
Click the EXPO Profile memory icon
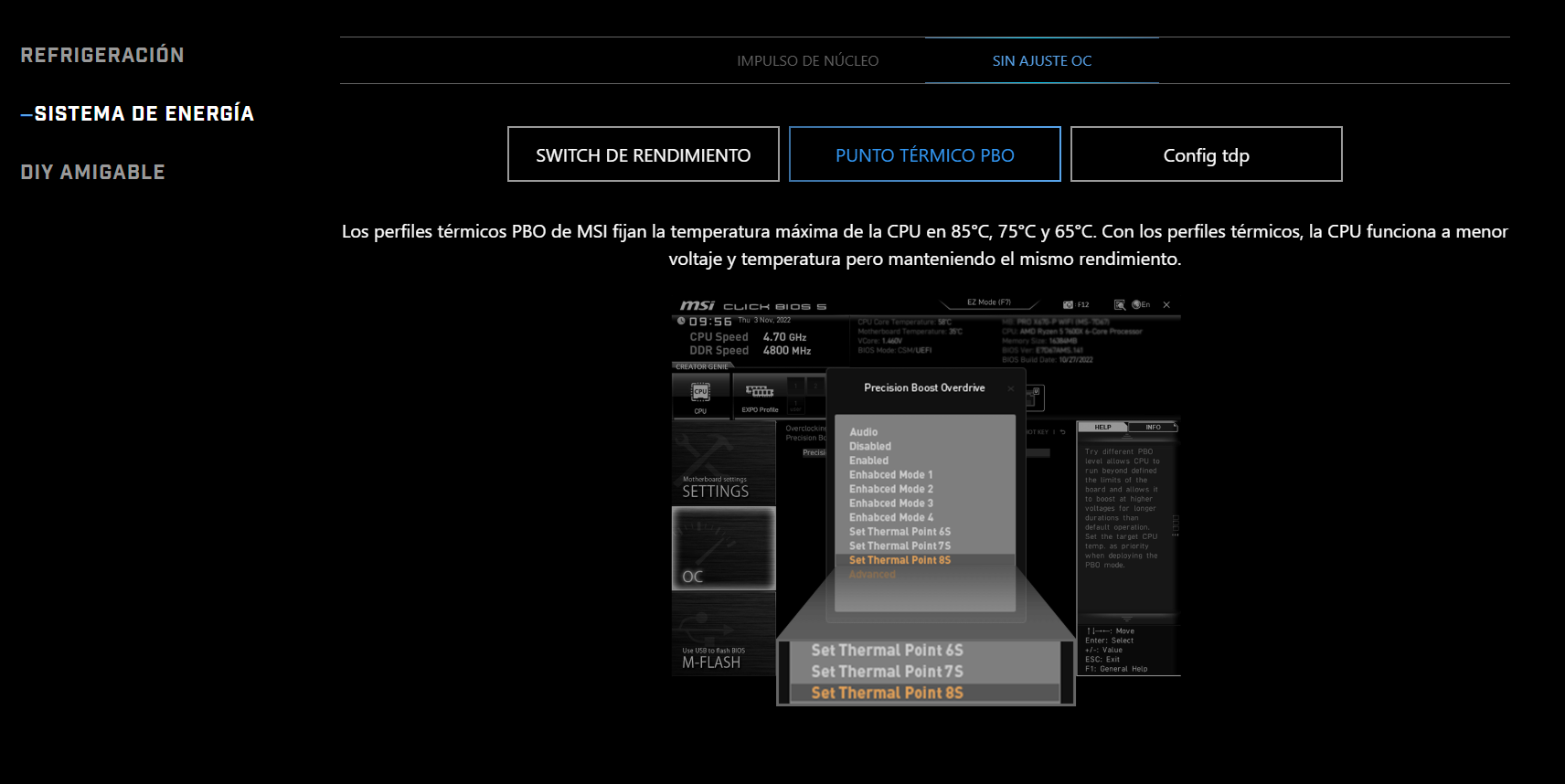(760, 393)
